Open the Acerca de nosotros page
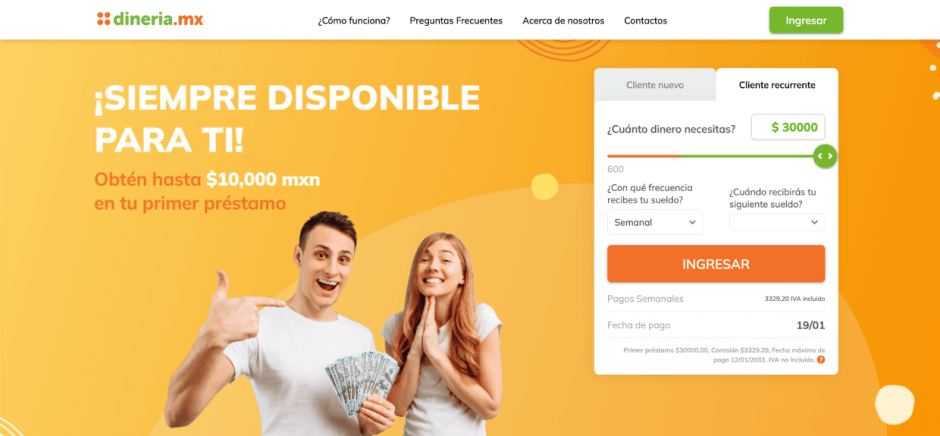Screen dimensions: 940x436 564,20
